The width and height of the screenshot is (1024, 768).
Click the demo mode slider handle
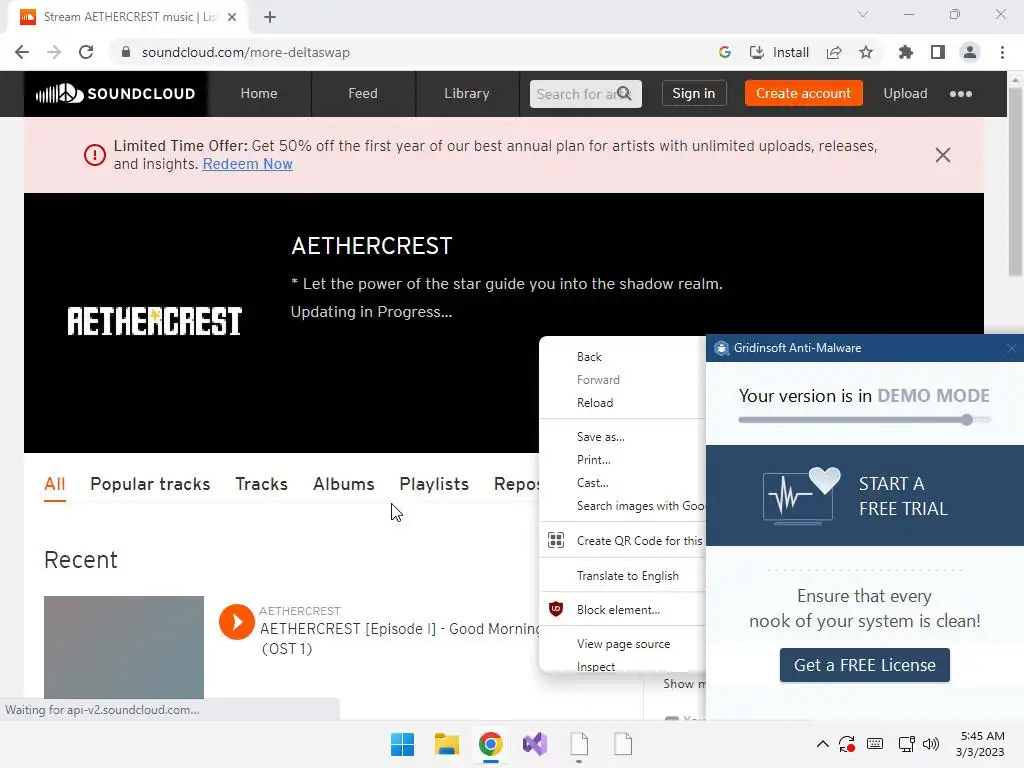967,420
